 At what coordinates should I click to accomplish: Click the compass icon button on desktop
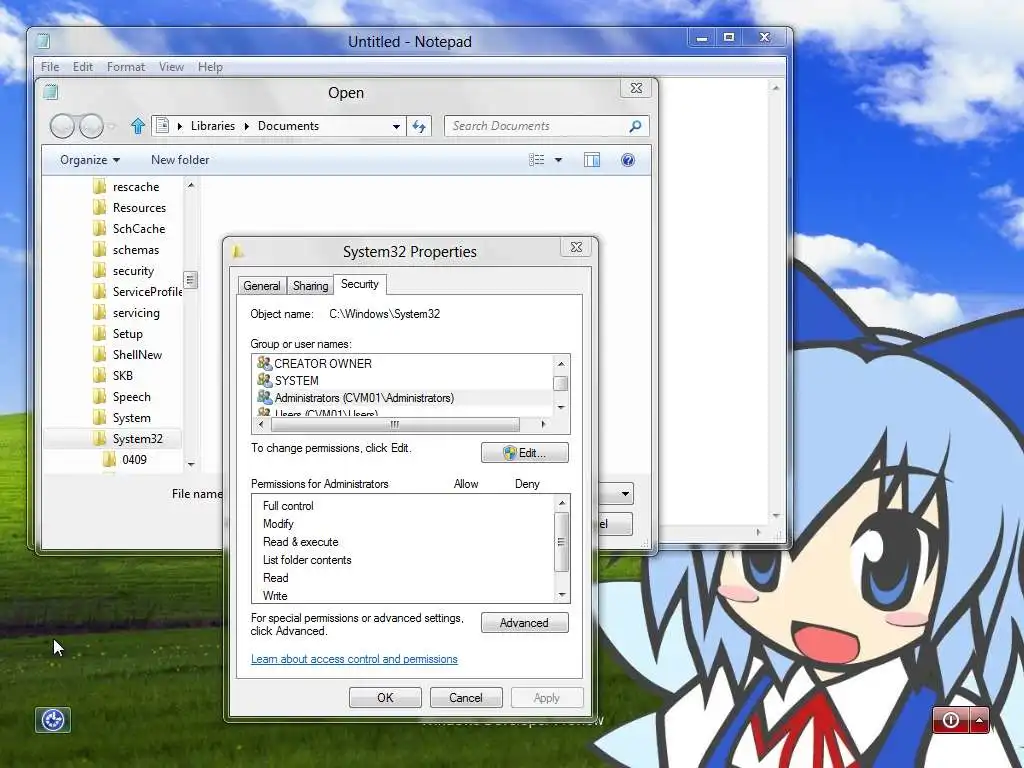[x=53, y=720]
